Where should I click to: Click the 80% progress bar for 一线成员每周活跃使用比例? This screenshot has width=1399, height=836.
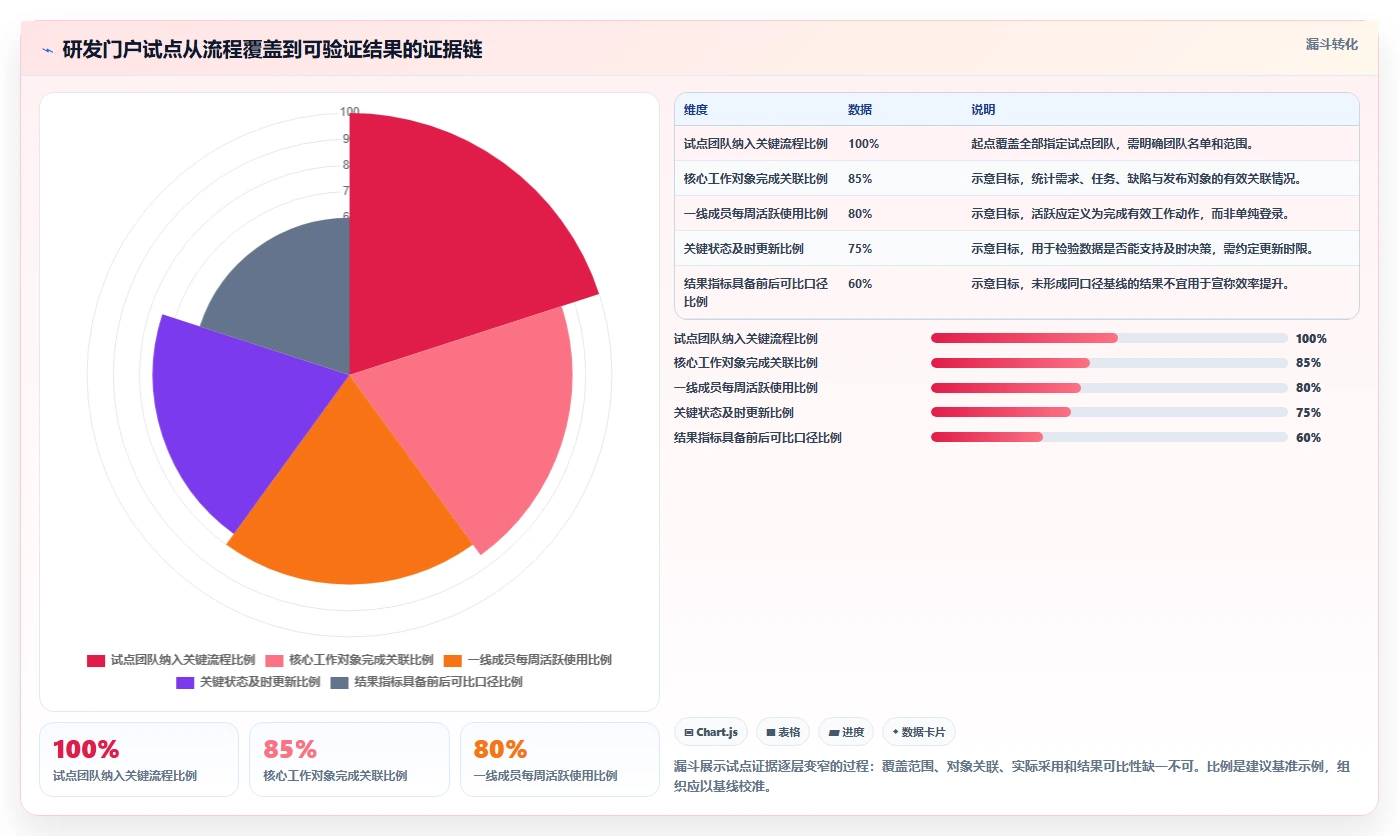1109,388
